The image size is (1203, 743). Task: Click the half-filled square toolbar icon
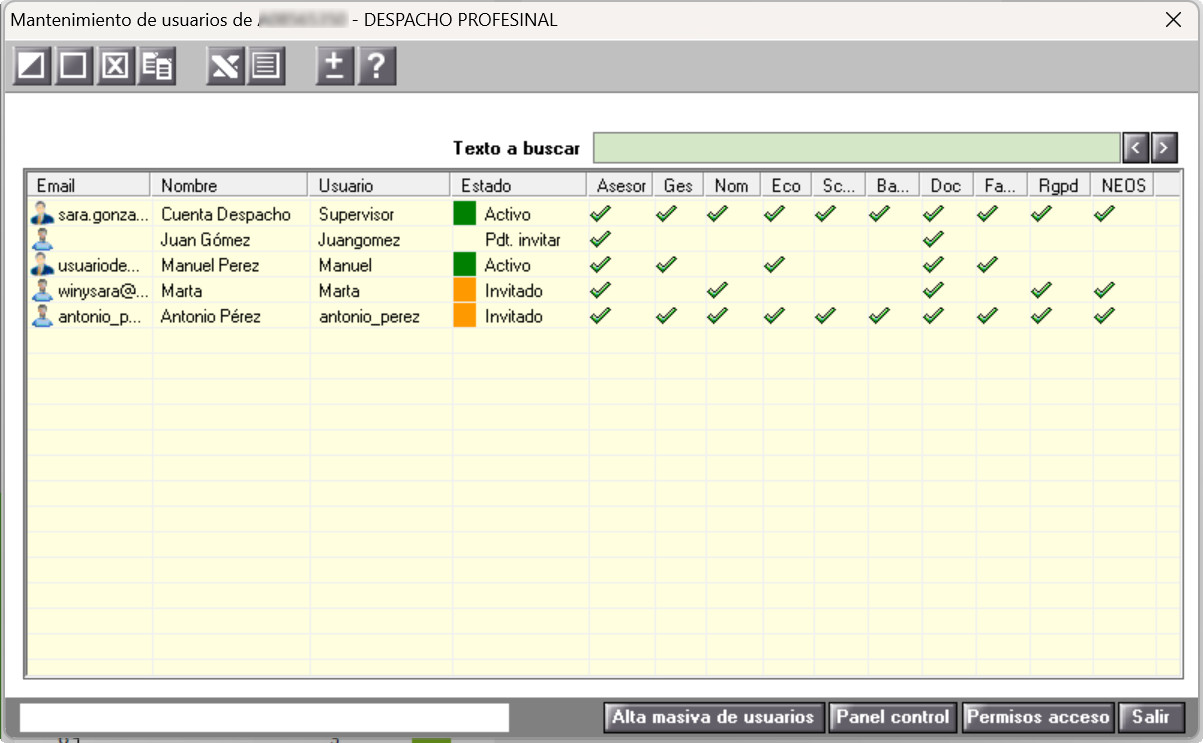(x=32, y=67)
